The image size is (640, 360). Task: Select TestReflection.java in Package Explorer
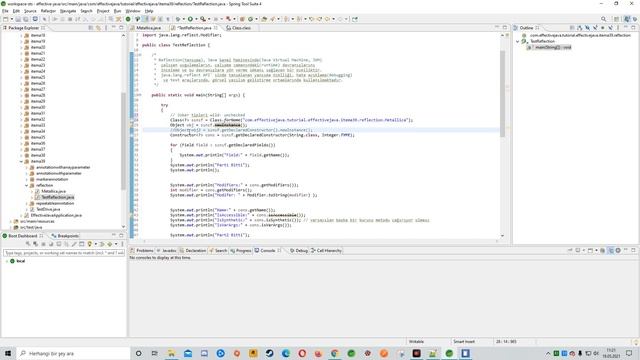[x=58, y=197]
